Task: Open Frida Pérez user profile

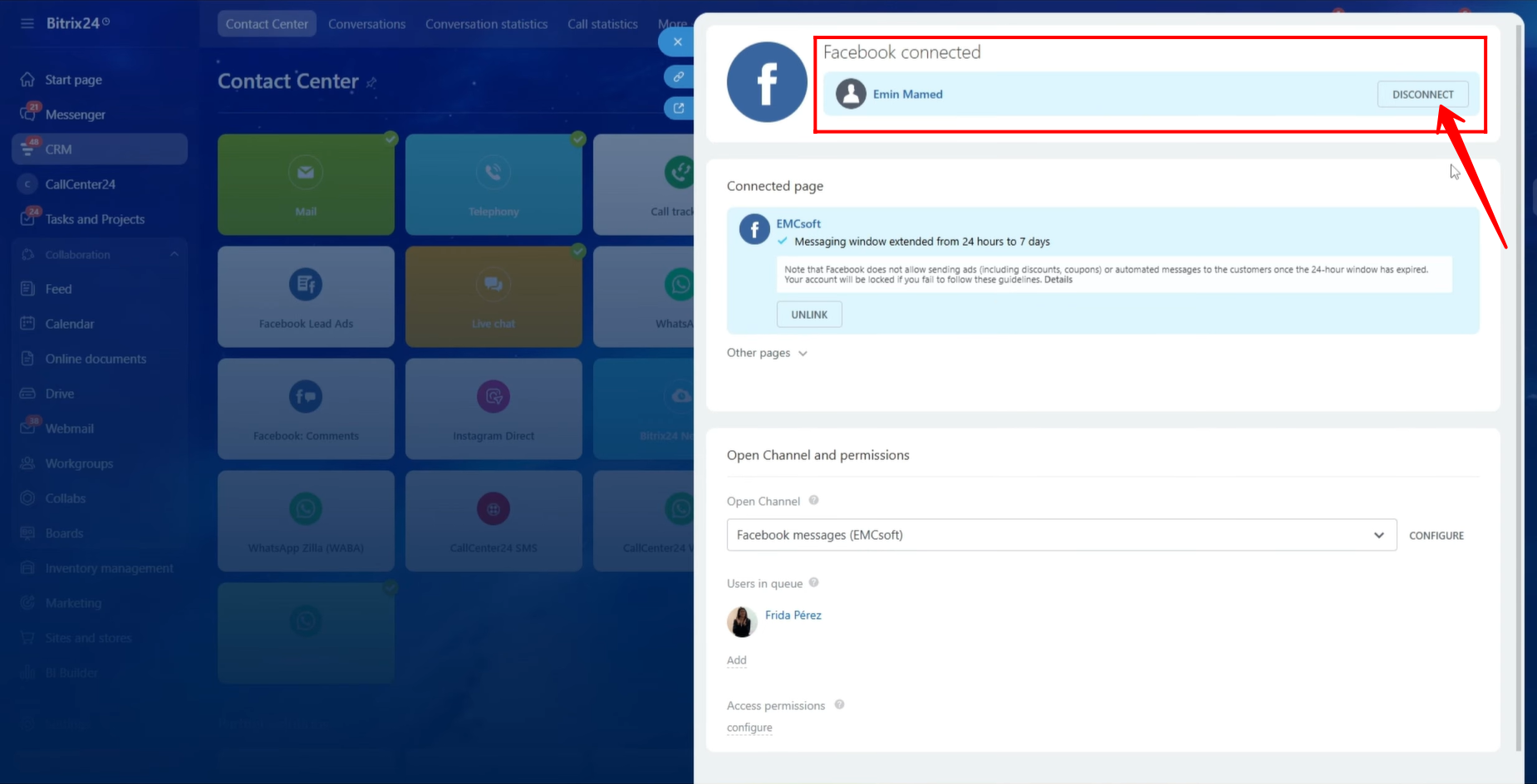Action: (x=793, y=615)
